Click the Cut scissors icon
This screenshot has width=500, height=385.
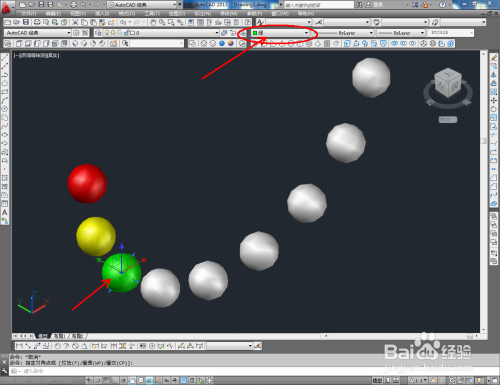[x=75, y=22]
